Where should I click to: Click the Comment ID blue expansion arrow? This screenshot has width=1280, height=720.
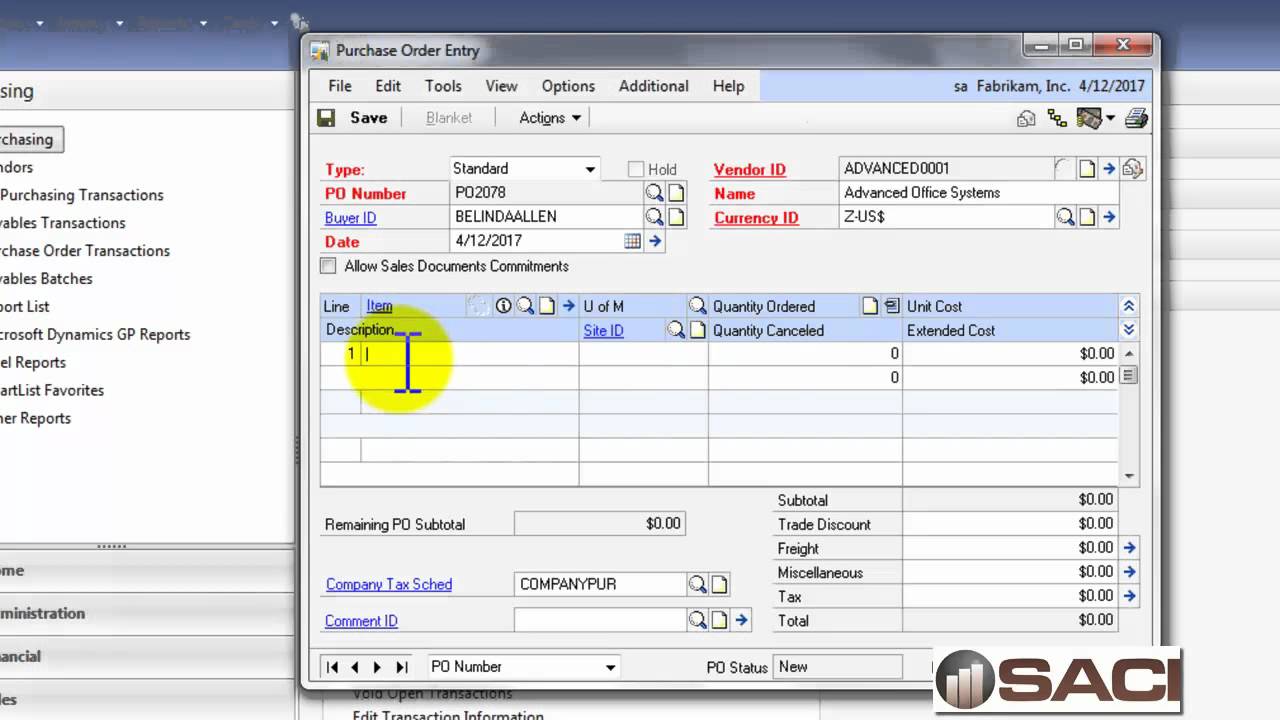click(x=741, y=620)
